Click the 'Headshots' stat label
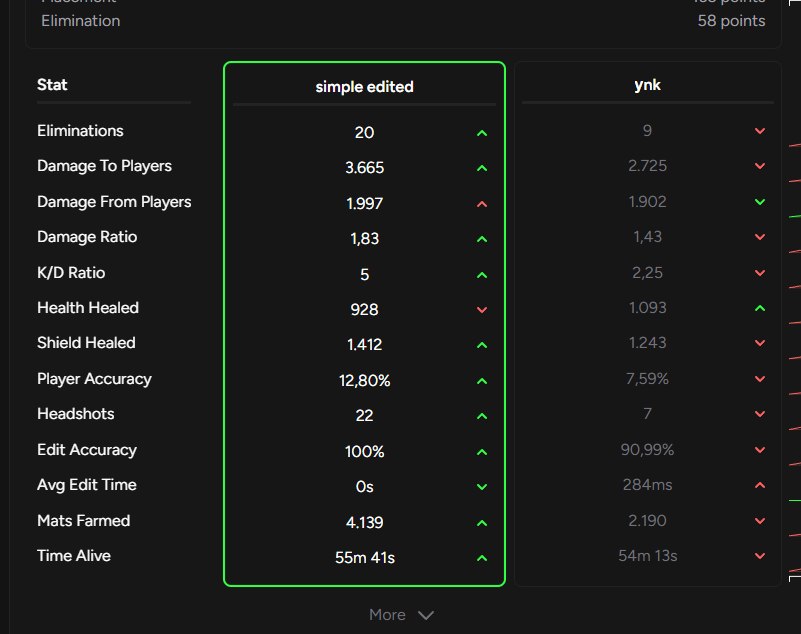Viewport: 801px width, 634px height. [x=76, y=414]
